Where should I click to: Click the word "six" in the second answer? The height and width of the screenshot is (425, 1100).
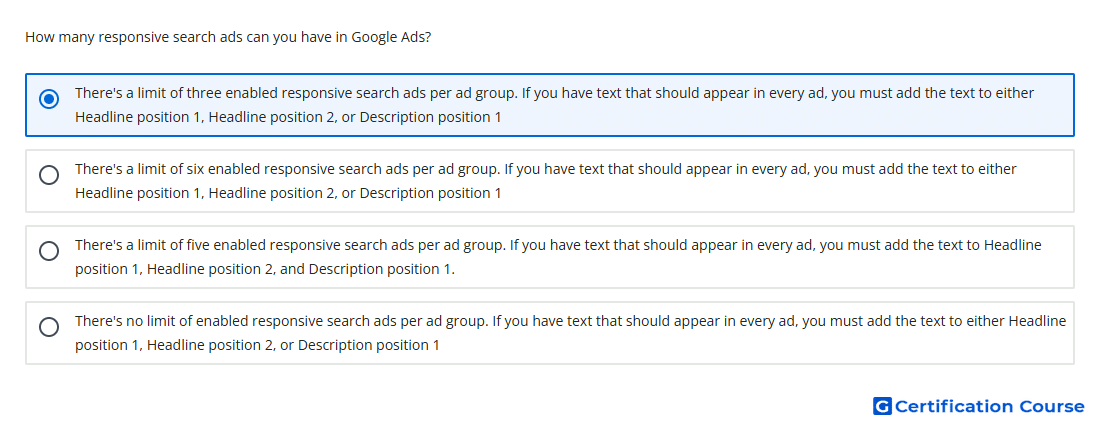[x=195, y=169]
